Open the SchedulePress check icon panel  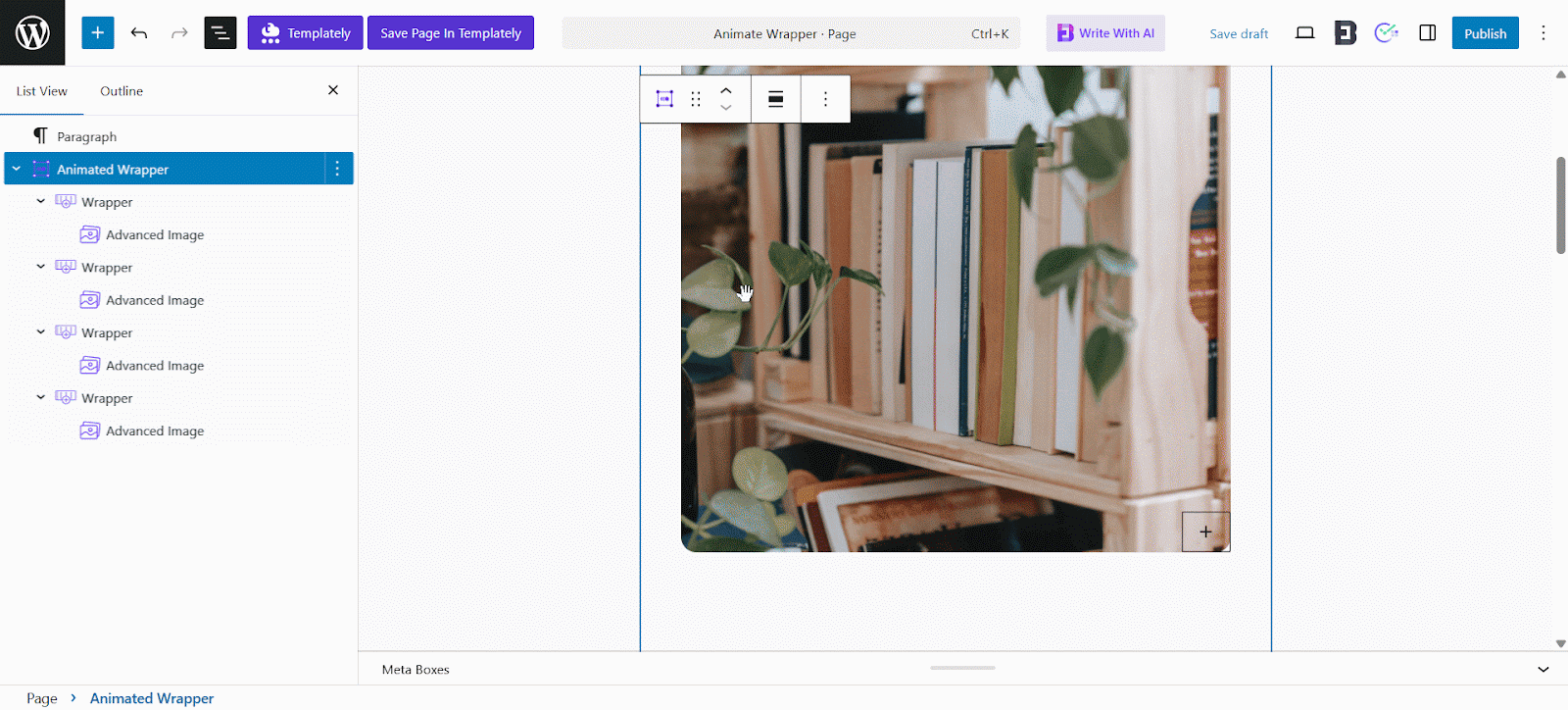(x=1386, y=32)
